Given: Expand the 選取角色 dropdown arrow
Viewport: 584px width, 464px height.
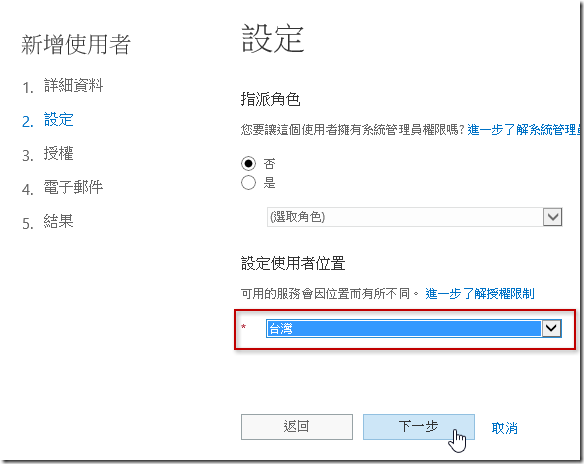Looking at the screenshot, I should point(552,217).
